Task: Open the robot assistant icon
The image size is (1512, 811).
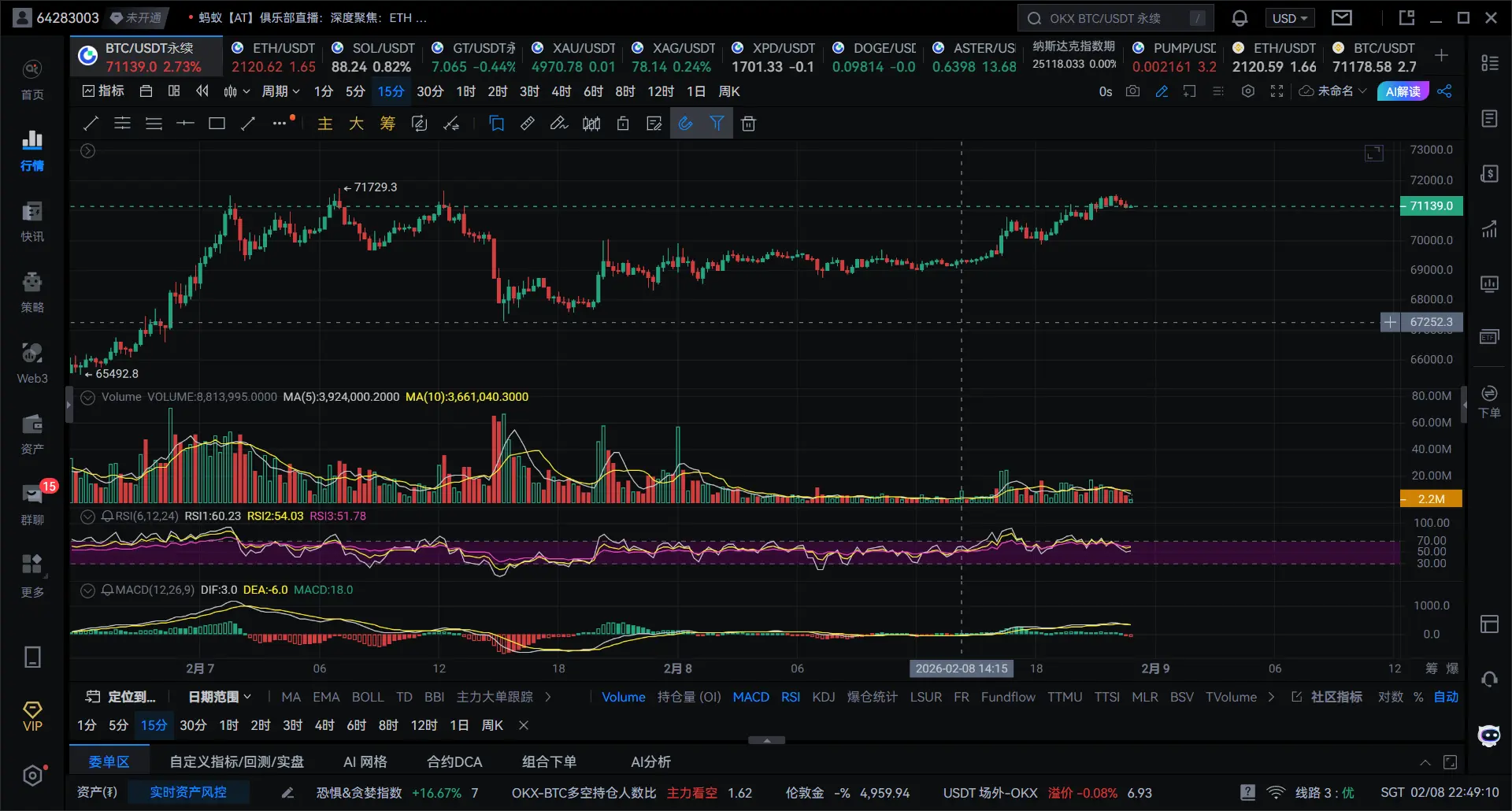Action: (1489, 735)
